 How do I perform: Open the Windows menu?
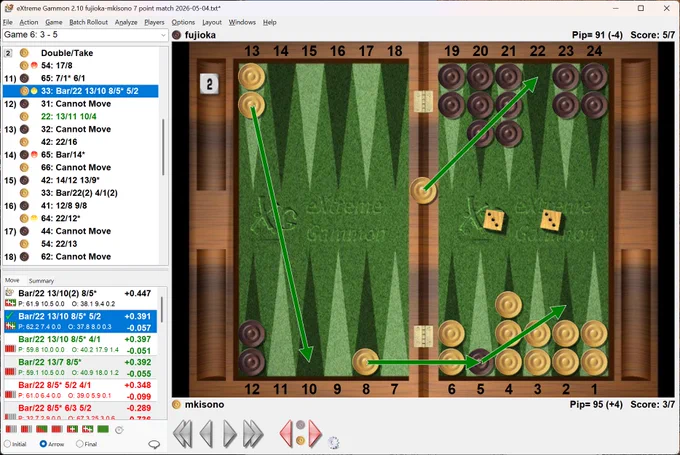pyautogui.click(x=242, y=22)
